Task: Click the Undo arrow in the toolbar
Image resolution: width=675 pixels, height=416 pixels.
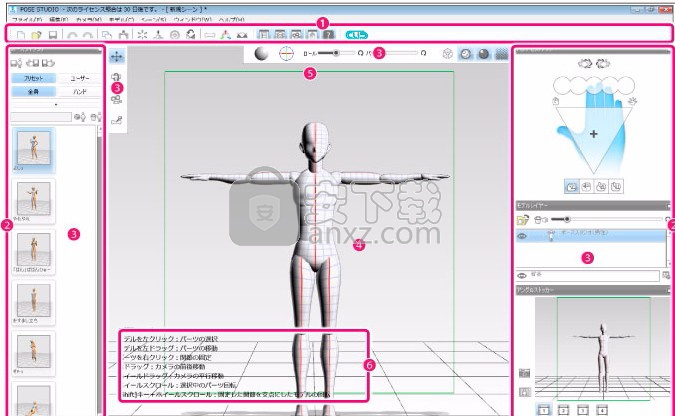Action: point(72,35)
